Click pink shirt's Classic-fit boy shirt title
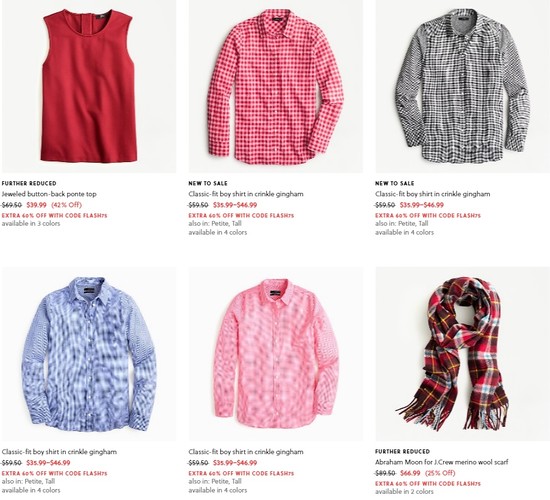This screenshot has width=550, height=500. click(x=246, y=452)
